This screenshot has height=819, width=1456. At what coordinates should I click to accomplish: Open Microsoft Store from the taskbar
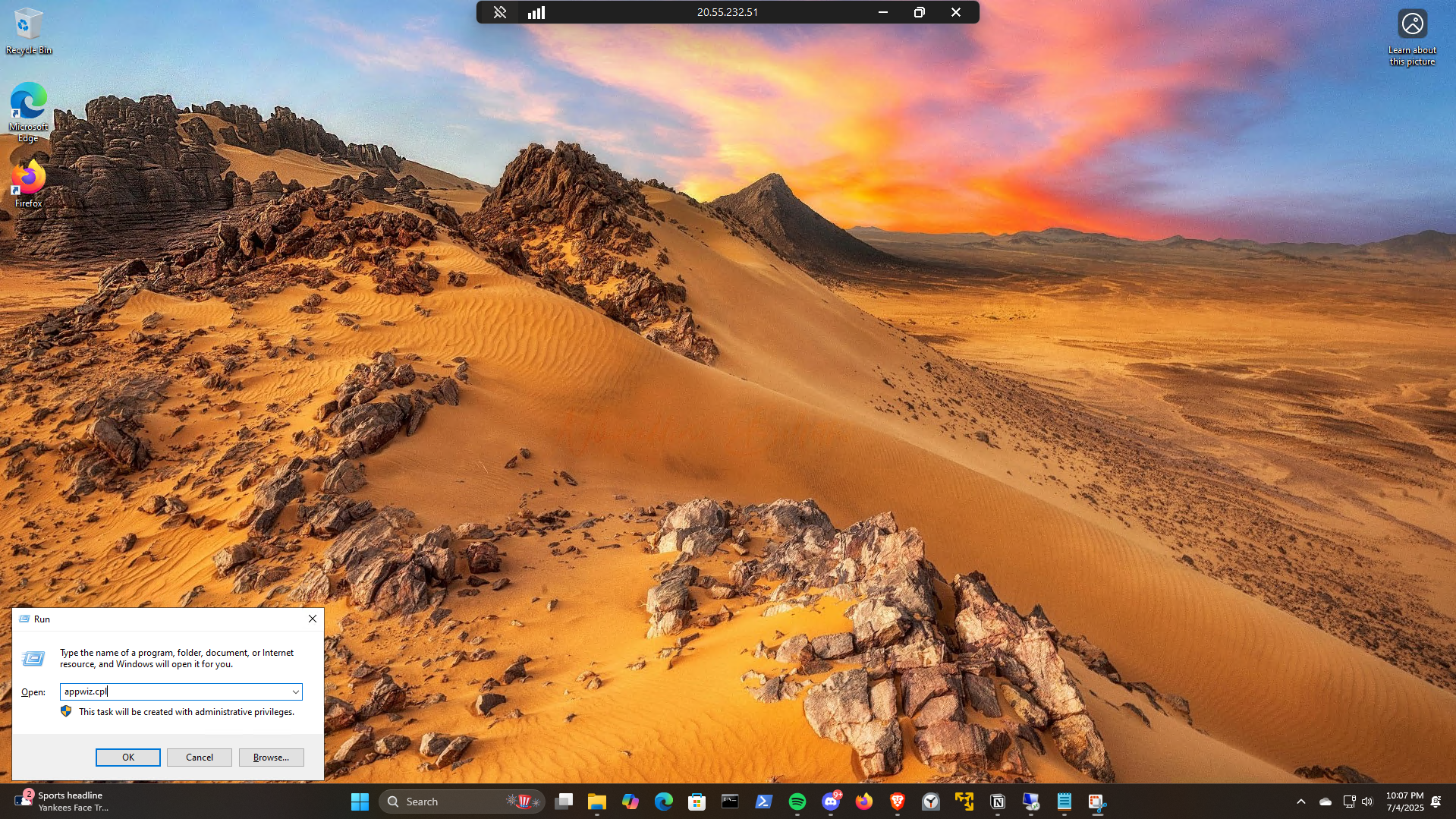[697, 802]
